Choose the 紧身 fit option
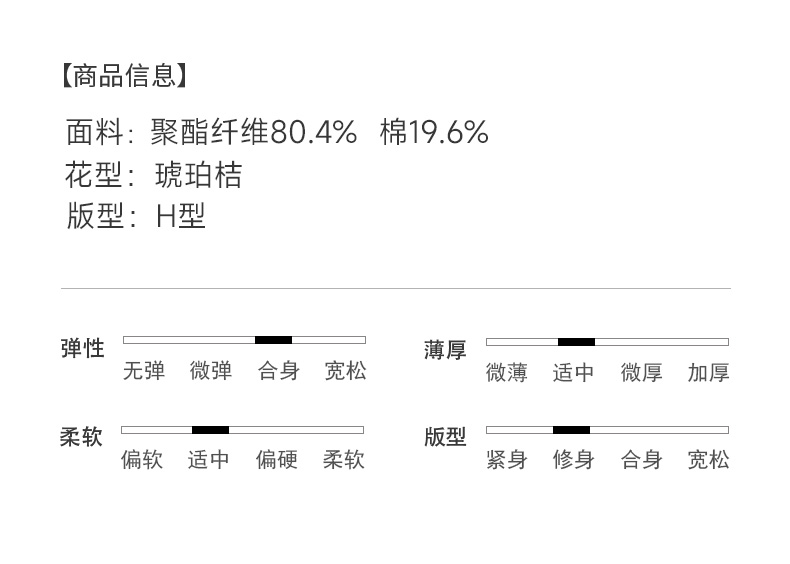790x564 pixels. (506, 460)
